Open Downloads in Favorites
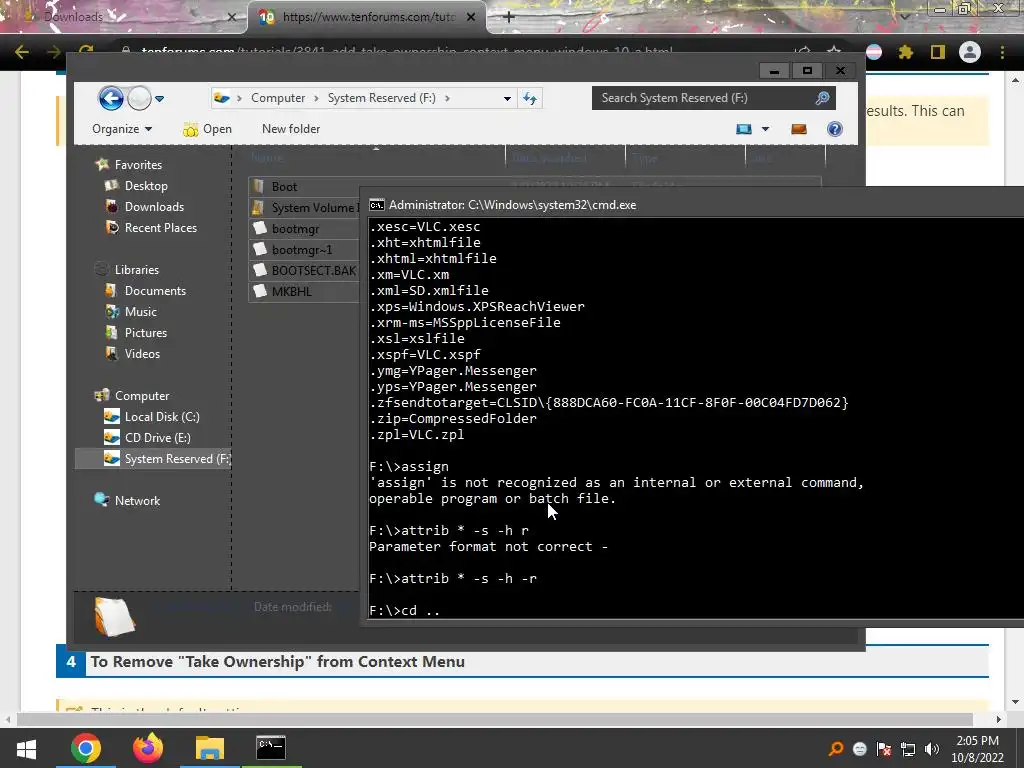 click(145, 206)
